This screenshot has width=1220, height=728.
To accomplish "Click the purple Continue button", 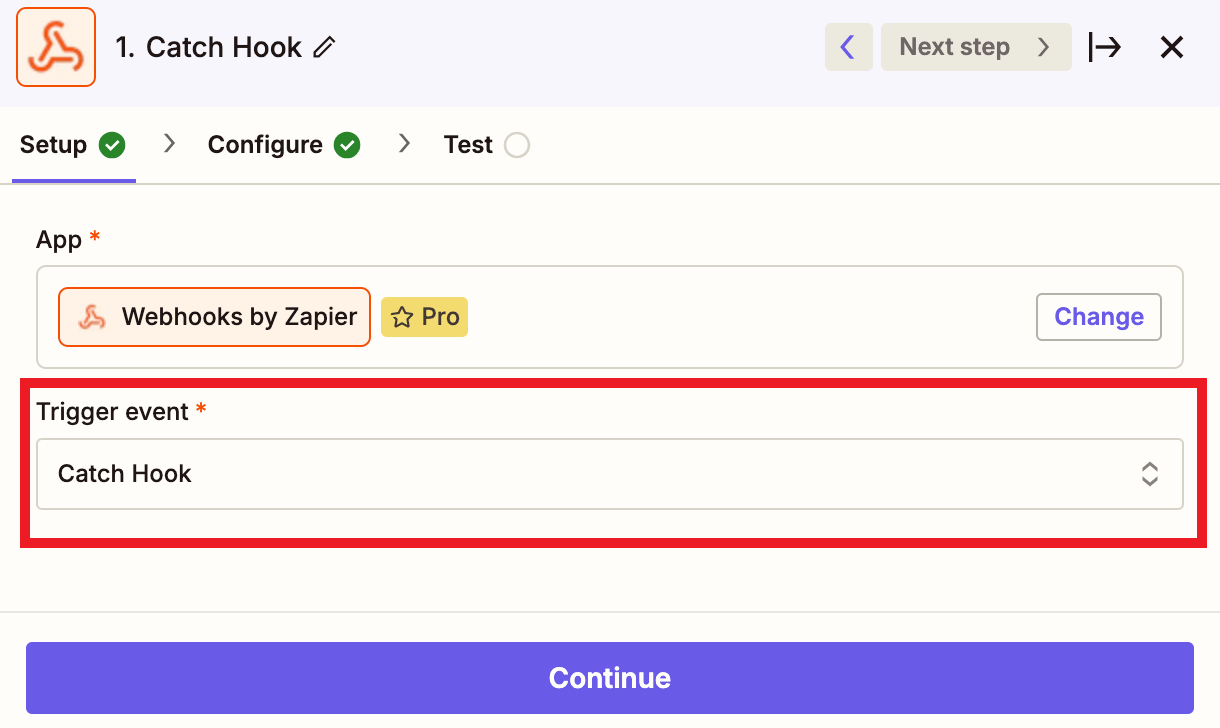I will pos(610,678).
